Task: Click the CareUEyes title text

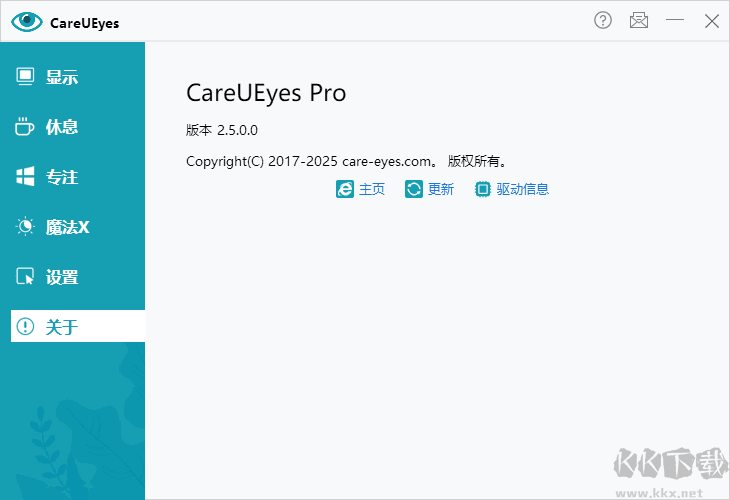Action: coord(84,23)
